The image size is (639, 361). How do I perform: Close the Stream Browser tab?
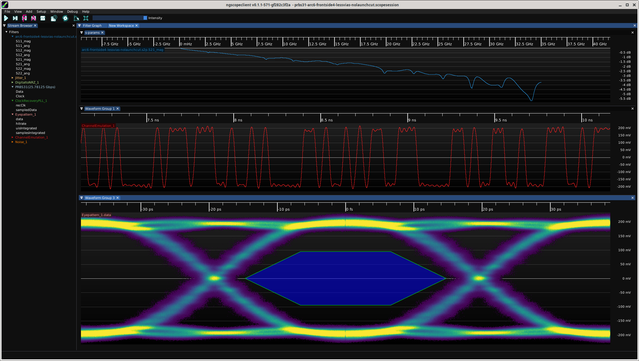coord(35,25)
